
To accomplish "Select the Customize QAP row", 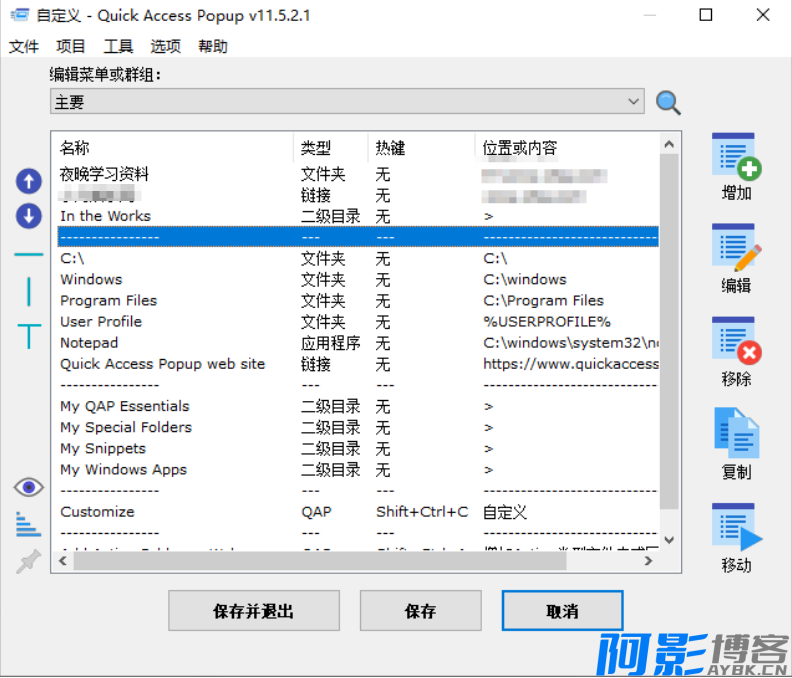I will (x=358, y=512).
